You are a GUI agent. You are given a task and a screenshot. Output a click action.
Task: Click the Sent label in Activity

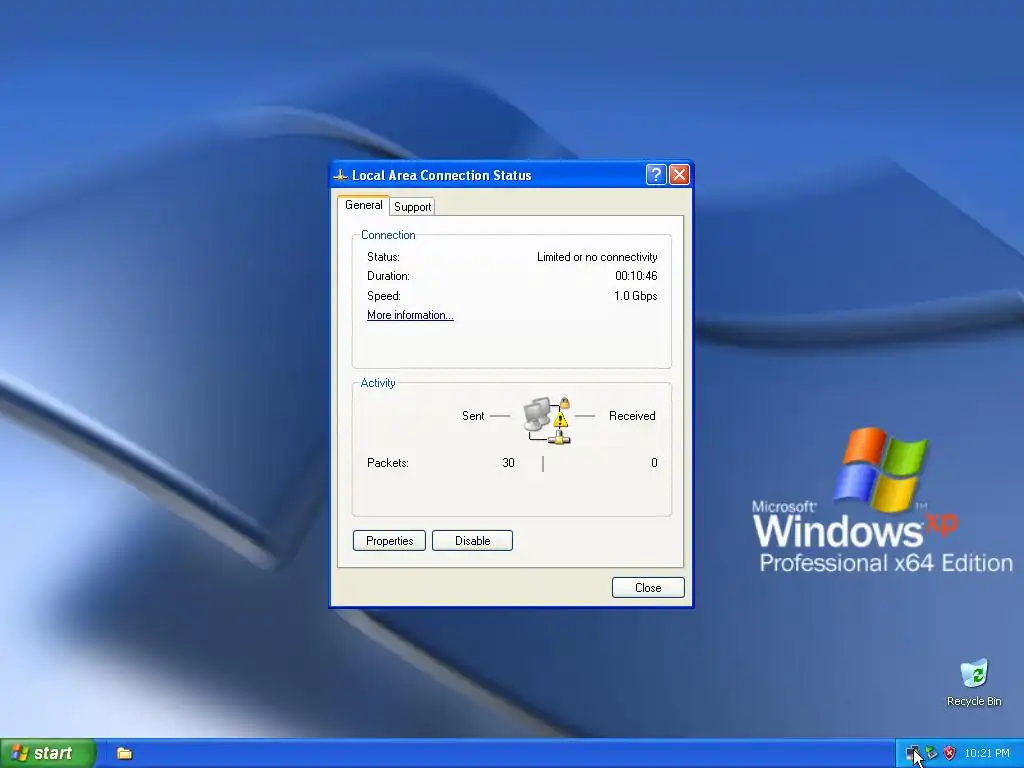pyautogui.click(x=473, y=416)
